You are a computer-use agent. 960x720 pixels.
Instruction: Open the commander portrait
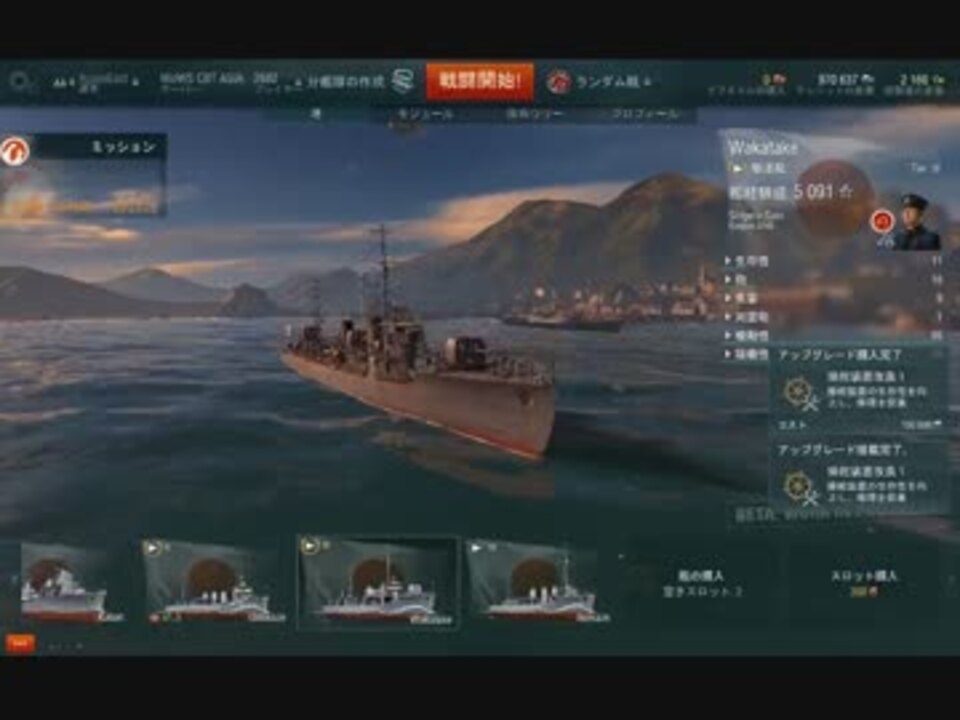tap(917, 222)
